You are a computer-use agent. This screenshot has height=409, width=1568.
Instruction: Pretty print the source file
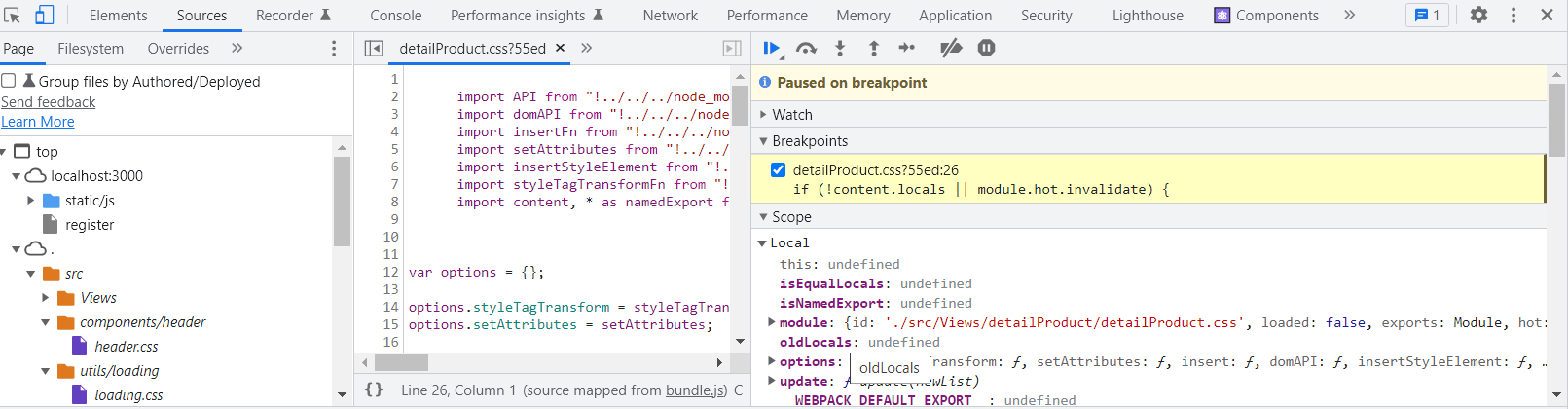(x=374, y=390)
